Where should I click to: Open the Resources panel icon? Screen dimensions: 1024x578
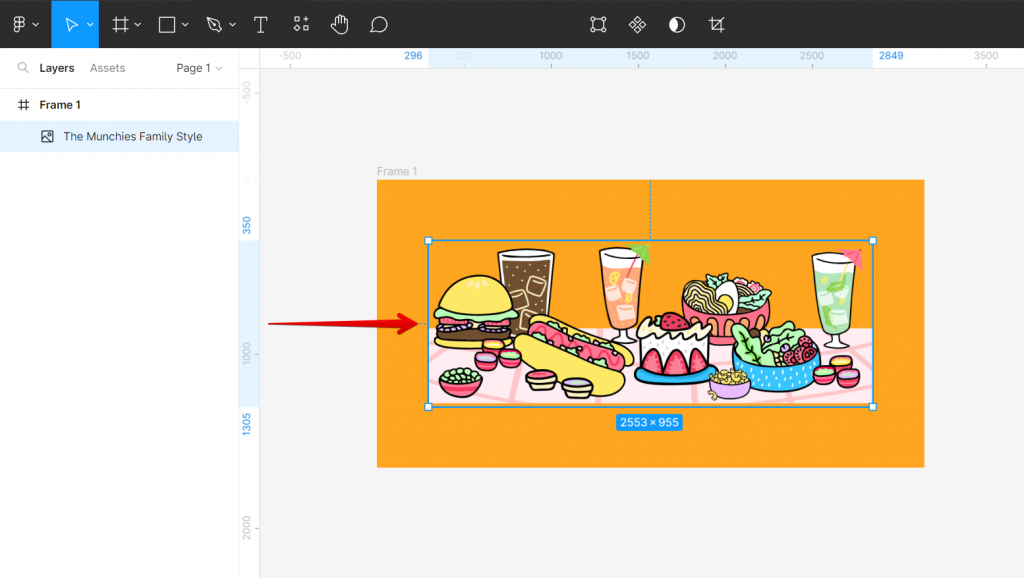tap(300, 24)
